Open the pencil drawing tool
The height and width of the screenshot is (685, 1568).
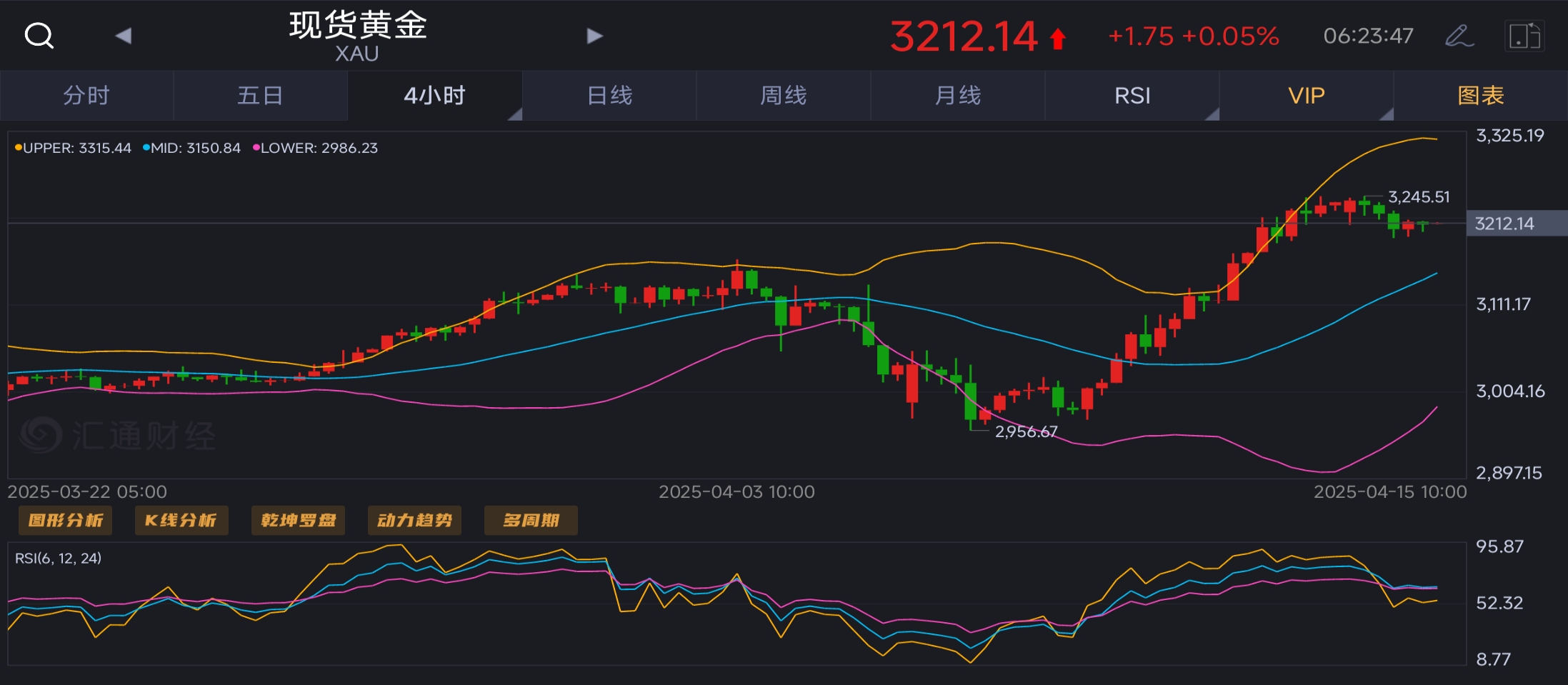(1458, 36)
